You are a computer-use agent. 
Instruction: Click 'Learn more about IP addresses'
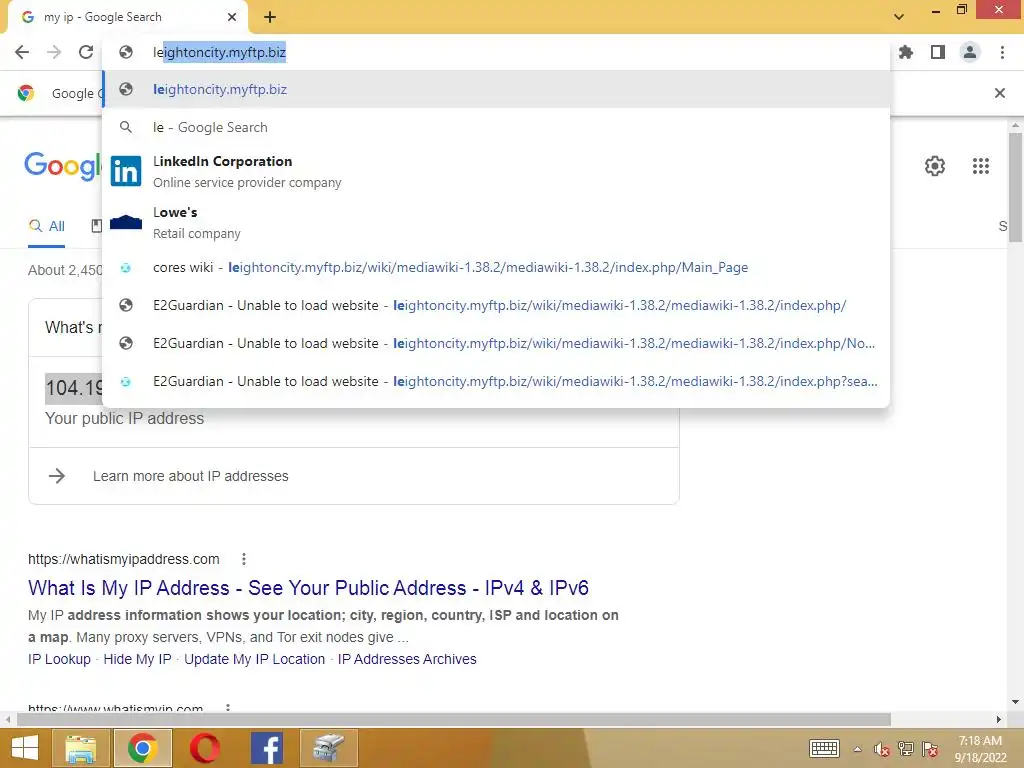point(191,476)
